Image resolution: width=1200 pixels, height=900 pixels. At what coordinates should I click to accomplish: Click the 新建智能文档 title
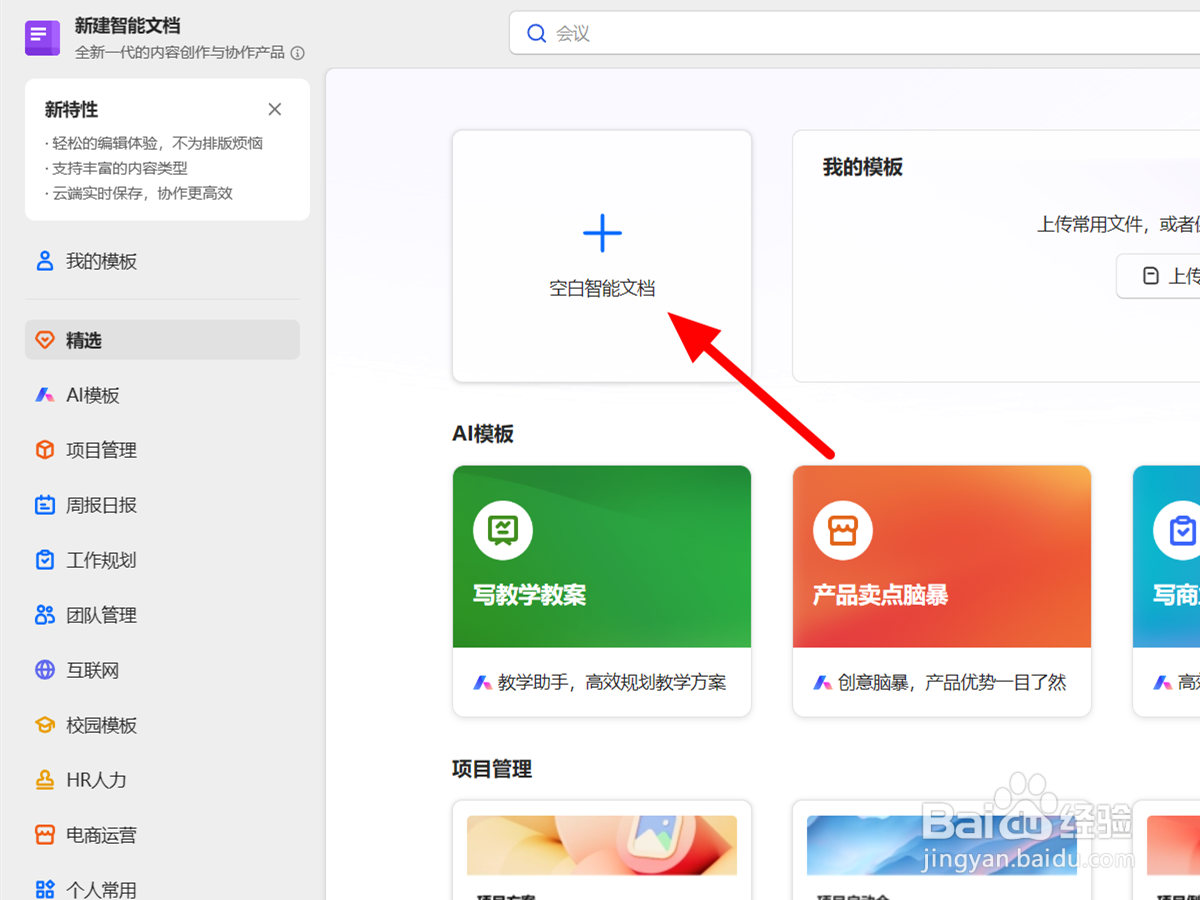[128, 26]
